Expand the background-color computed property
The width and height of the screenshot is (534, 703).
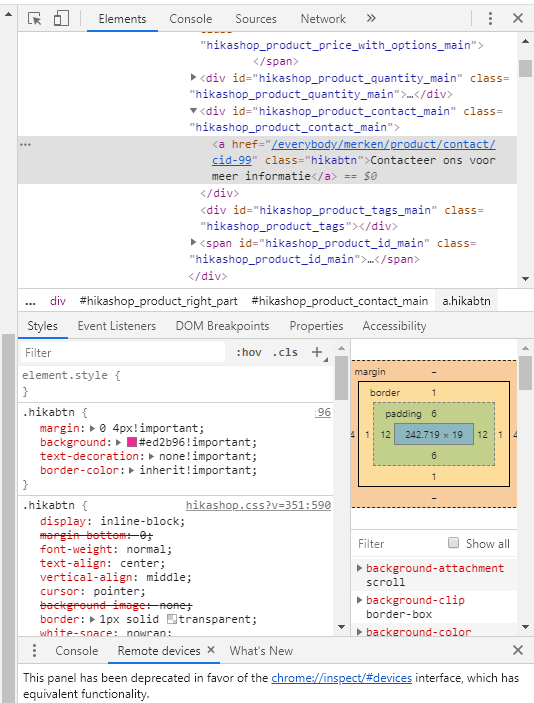coord(359,632)
